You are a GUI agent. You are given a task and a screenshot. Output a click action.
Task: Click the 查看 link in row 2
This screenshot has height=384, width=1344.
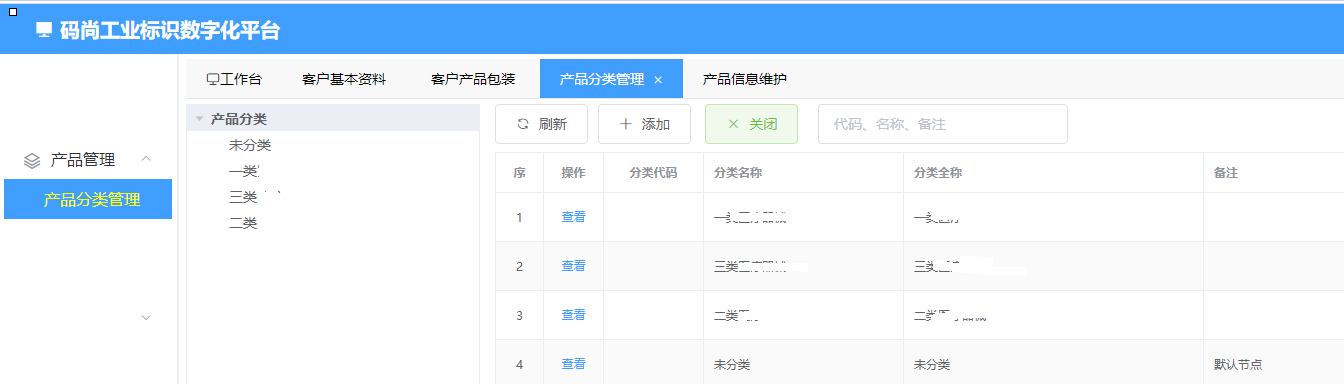click(x=573, y=265)
